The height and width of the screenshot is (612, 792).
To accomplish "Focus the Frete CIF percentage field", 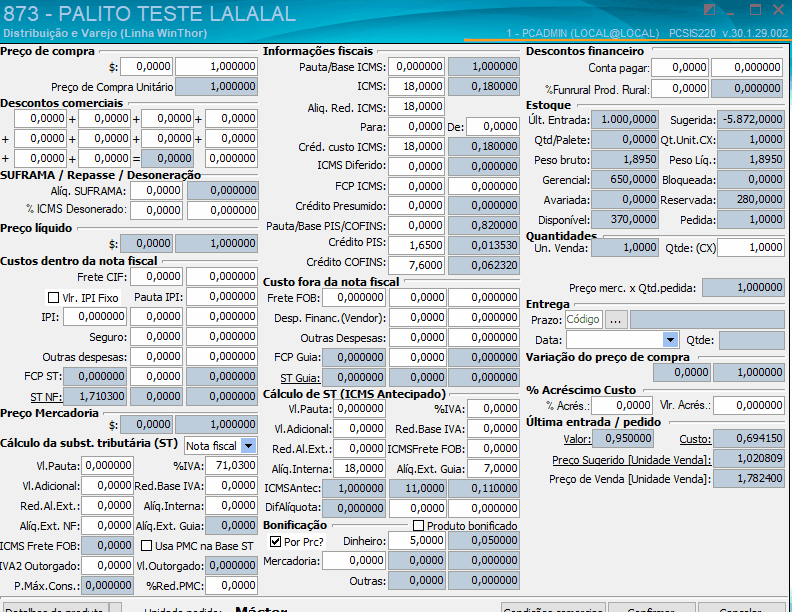I will coord(156,277).
